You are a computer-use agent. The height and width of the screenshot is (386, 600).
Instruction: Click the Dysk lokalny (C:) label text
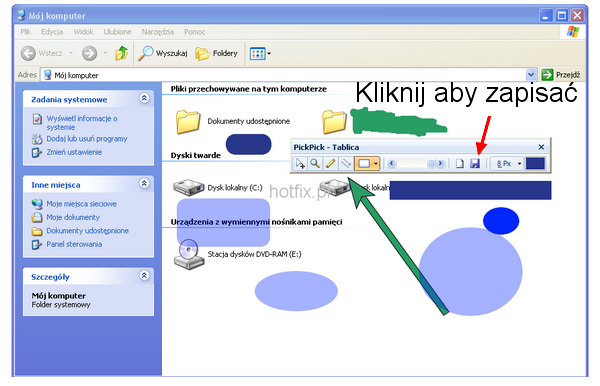235,188
